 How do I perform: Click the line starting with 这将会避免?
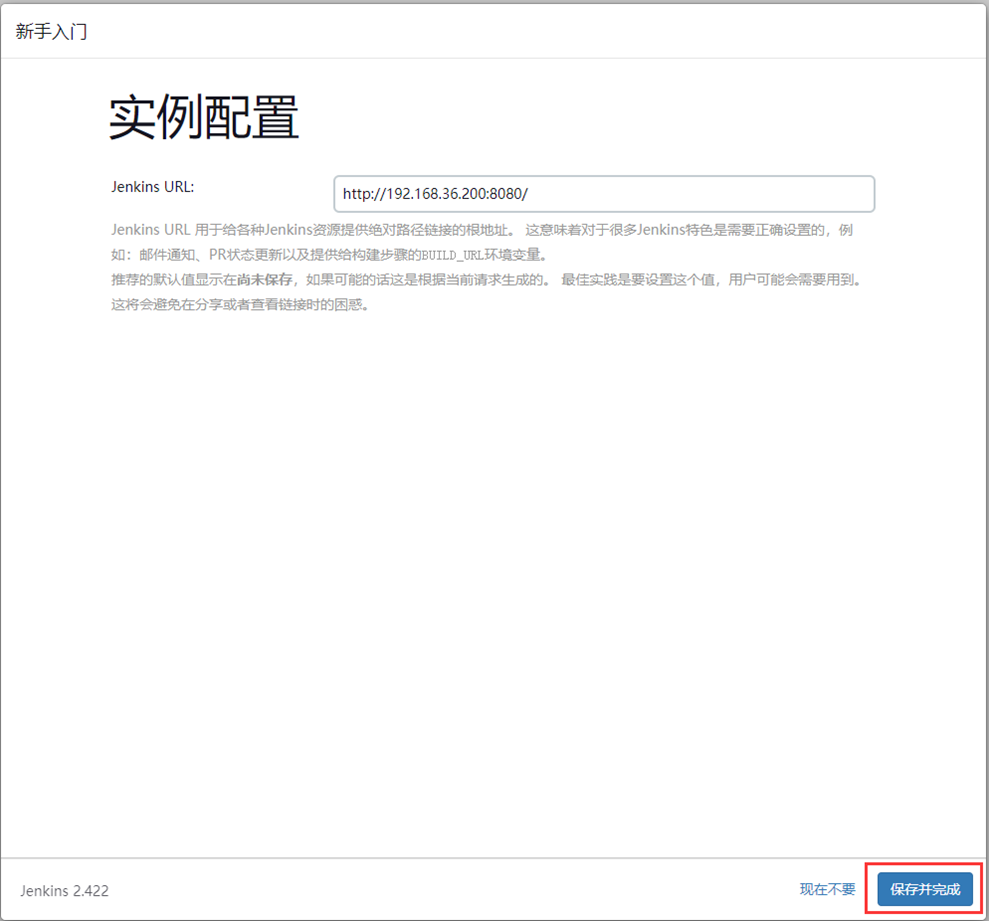(240, 305)
